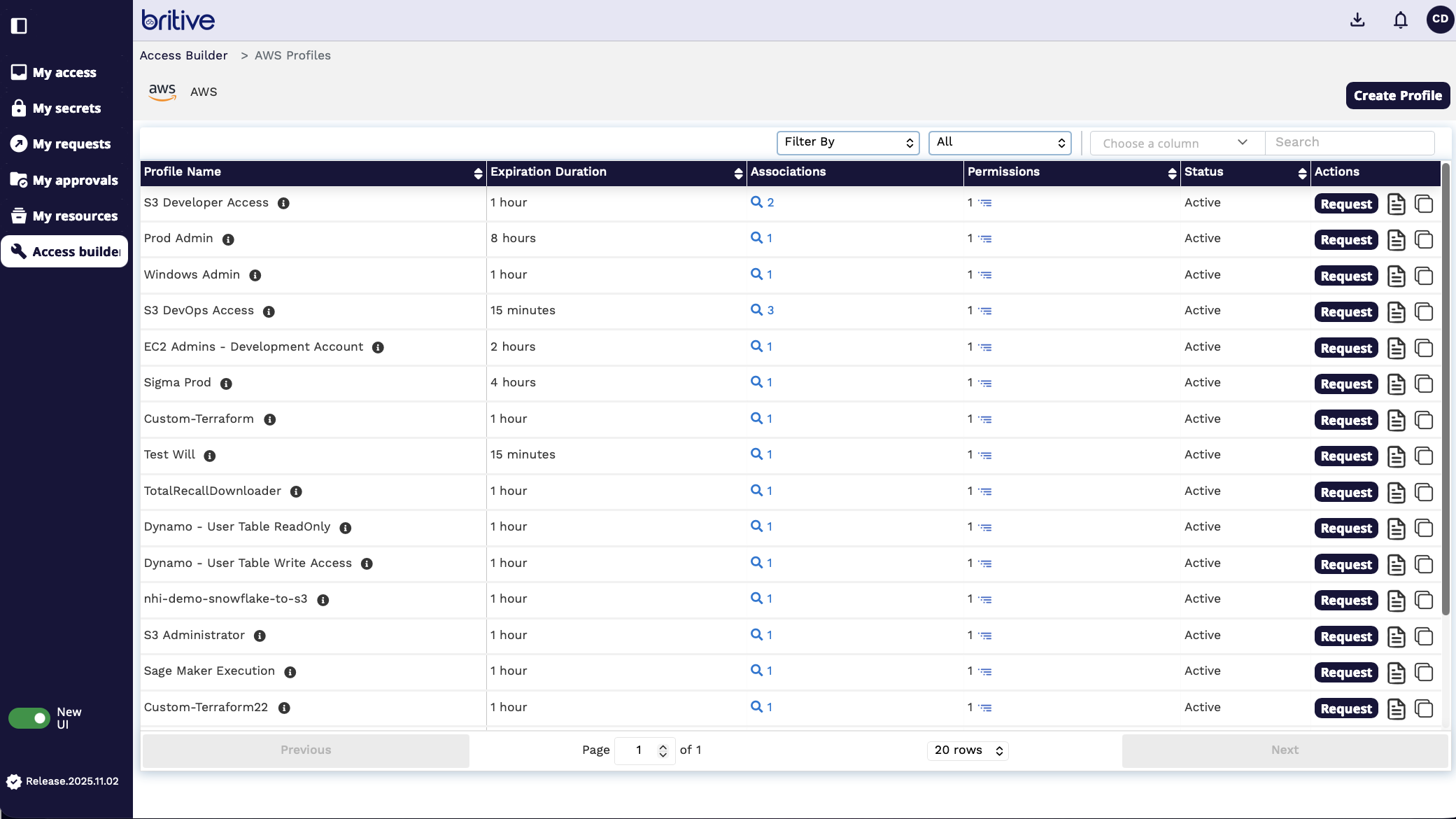The image size is (1456, 819).
Task: Go to My secrets in sidebar
Action: (x=66, y=108)
